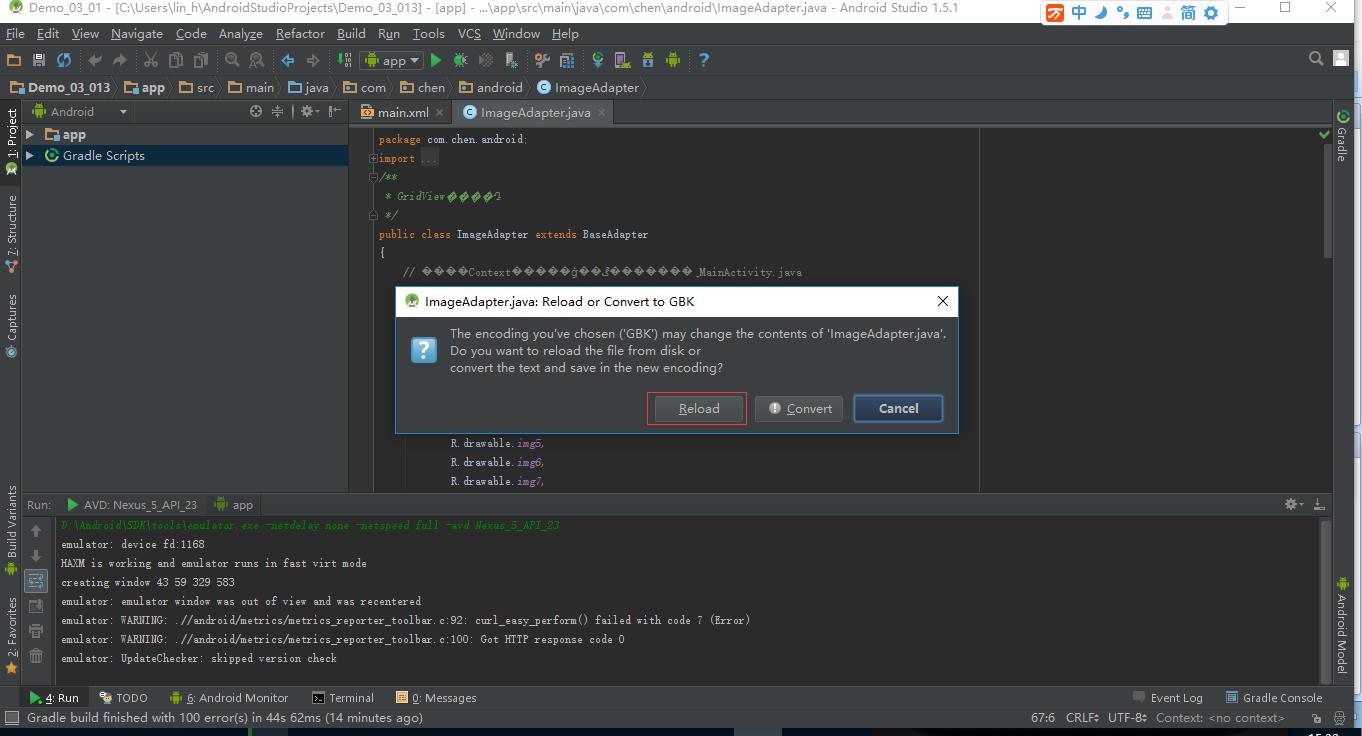The image size is (1362, 736).
Task: Click the Clear All trash icon in Run
Action: pos(36,656)
